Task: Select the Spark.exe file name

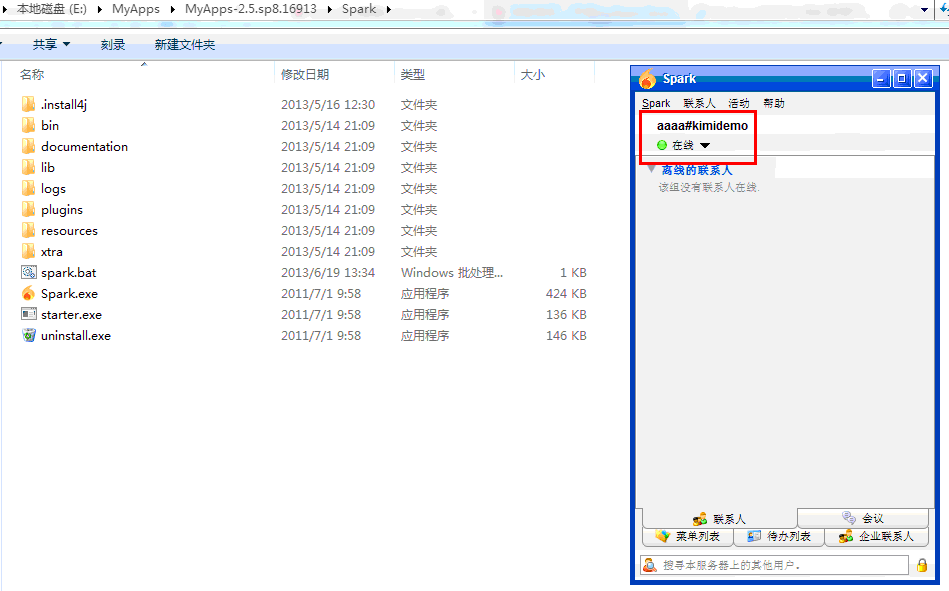Action: tap(70, 294)
